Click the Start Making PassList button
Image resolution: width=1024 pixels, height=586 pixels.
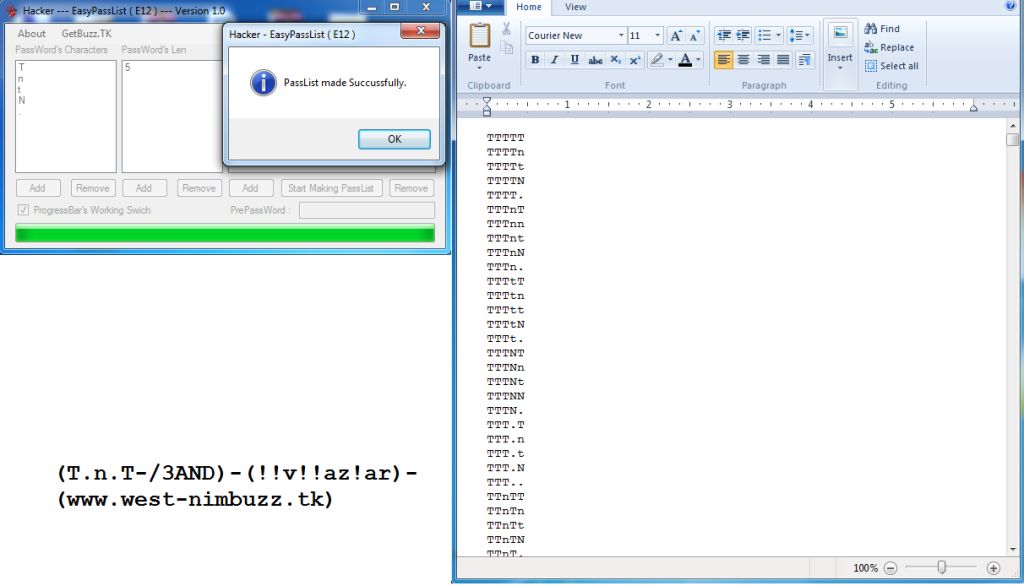[331, 188]
